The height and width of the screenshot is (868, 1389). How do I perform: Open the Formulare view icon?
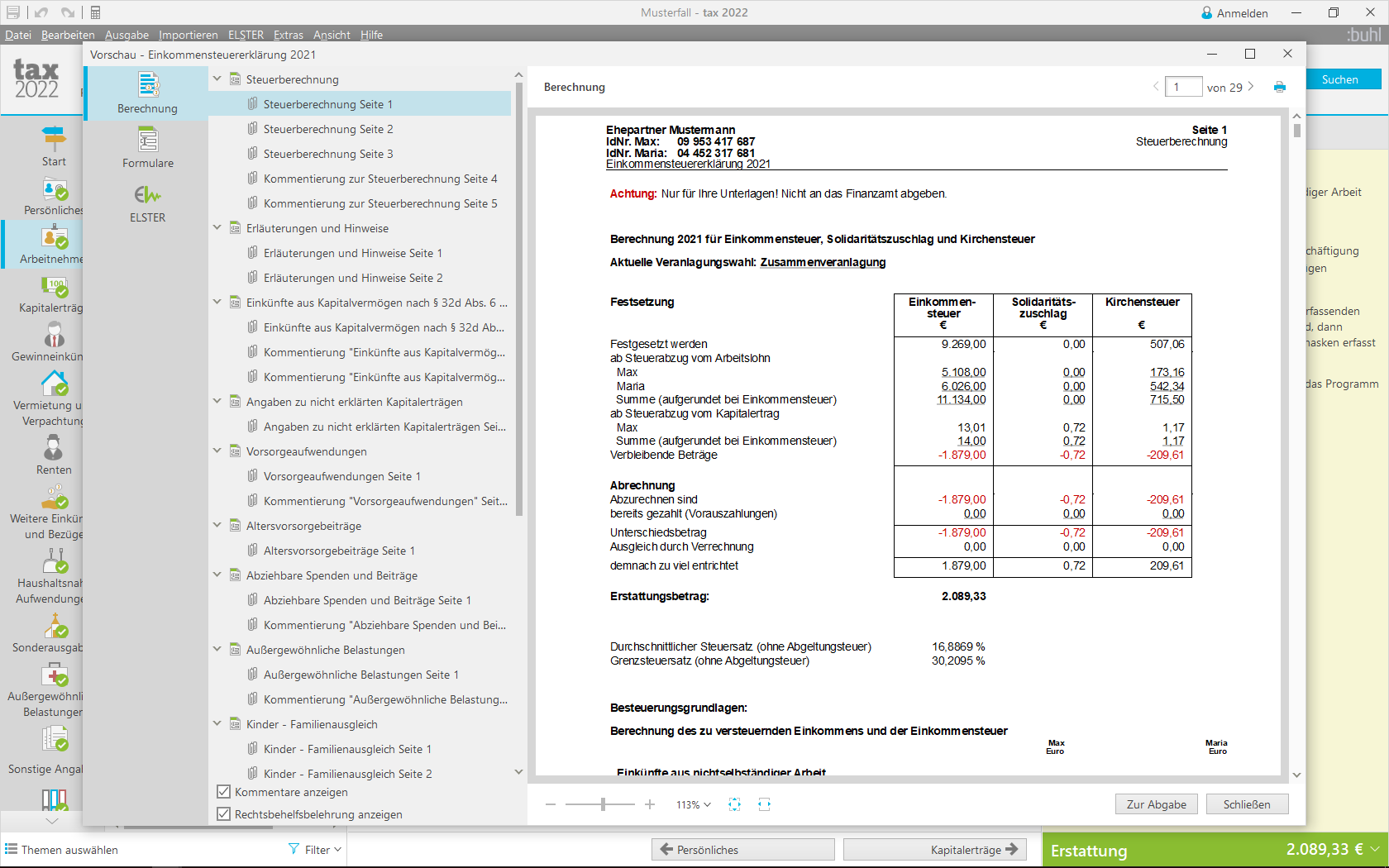[x=148, y=140]
